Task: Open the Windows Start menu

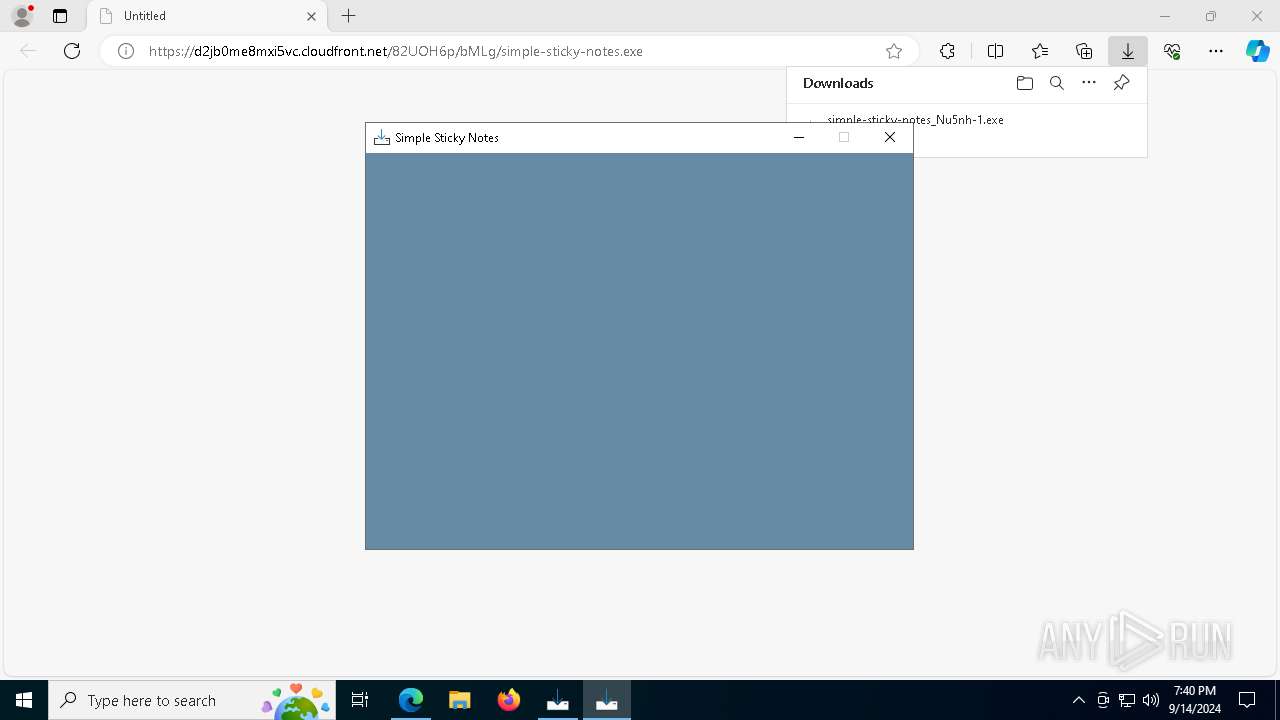Action: click(24, 700)
